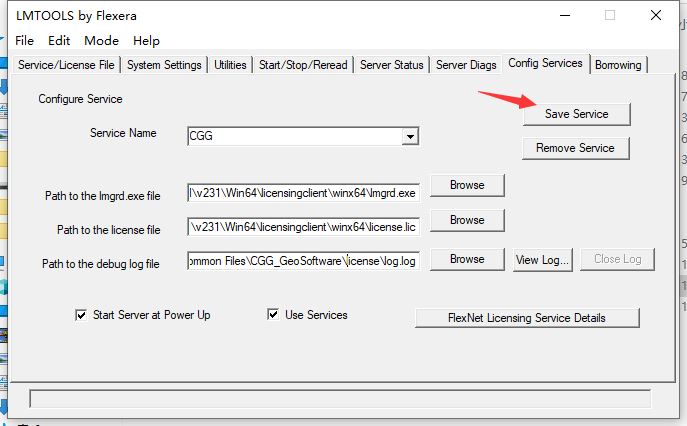Image resolution: width=687 pixels, height=426 pixels.
Task: Switch to Service/License File tab
Action: [x=66, y=65]
